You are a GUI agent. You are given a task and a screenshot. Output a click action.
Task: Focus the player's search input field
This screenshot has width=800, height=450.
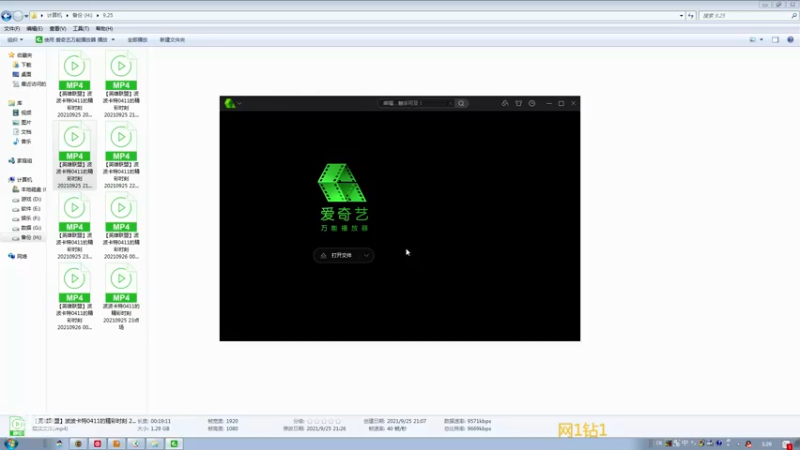415,103
